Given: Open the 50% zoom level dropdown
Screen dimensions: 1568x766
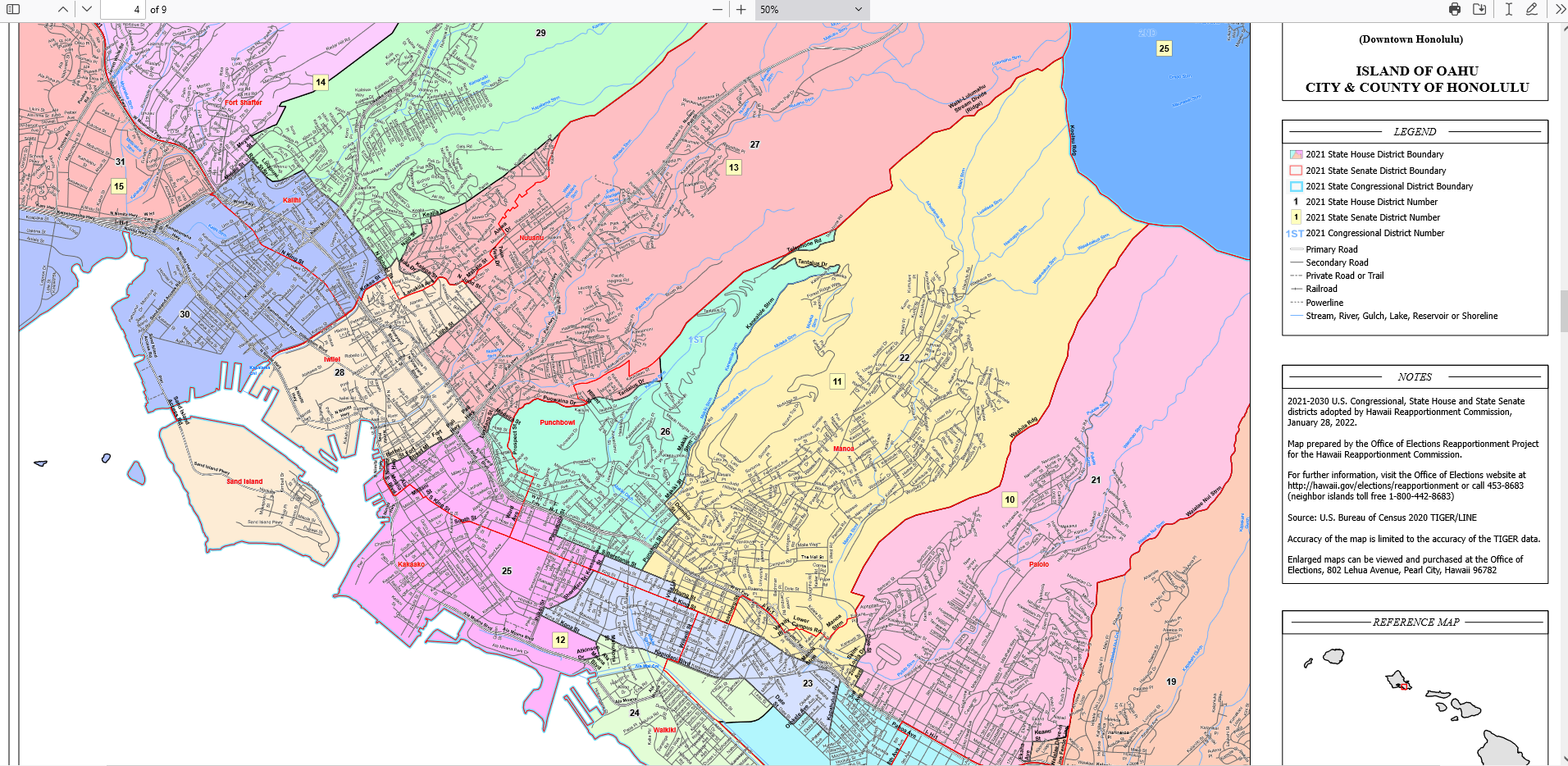Looking at the screenshot, I should tap(811, 10).
